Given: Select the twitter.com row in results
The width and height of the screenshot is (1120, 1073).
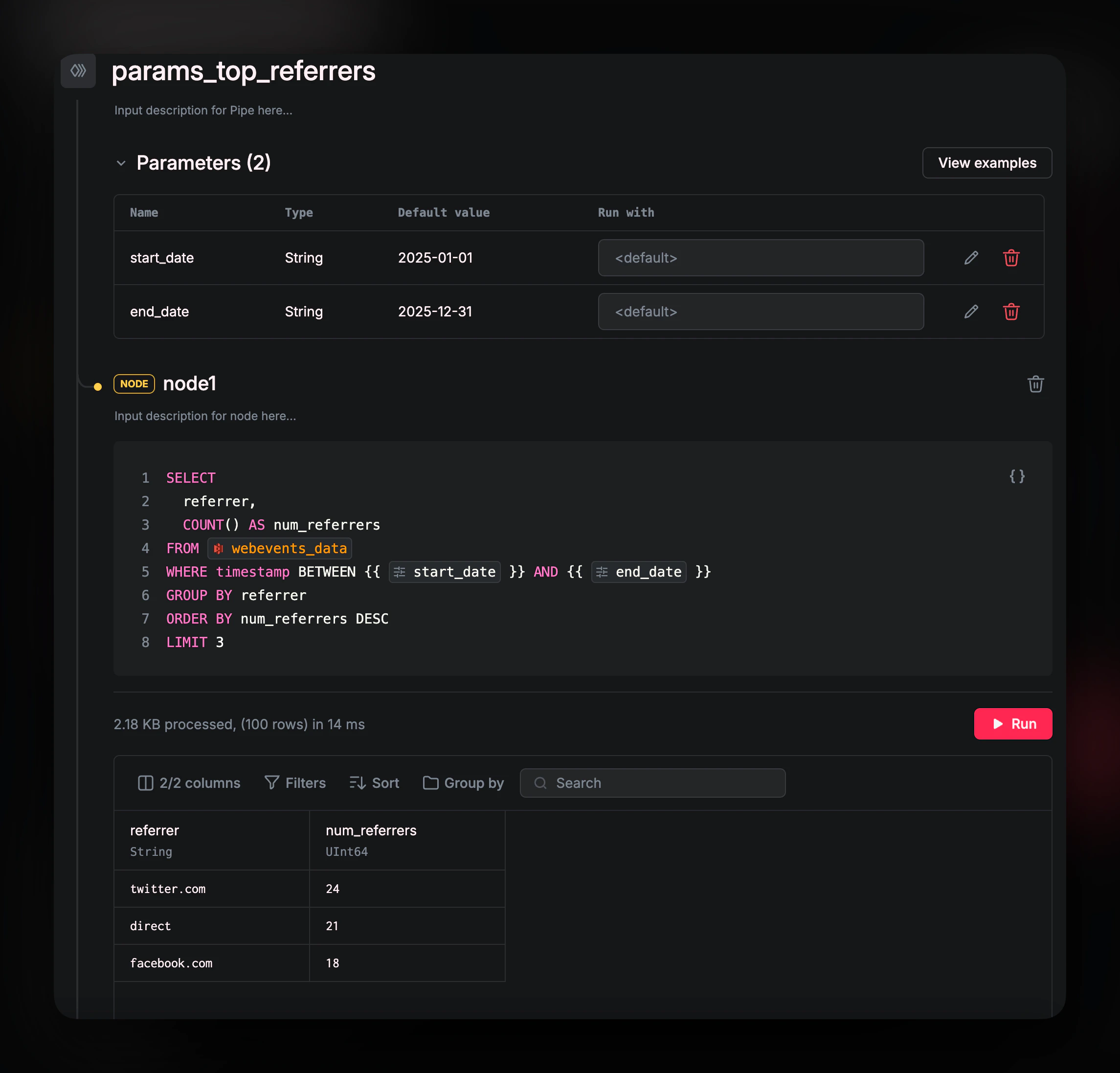Looking at the screenshot, I should [x=168, y=889].
